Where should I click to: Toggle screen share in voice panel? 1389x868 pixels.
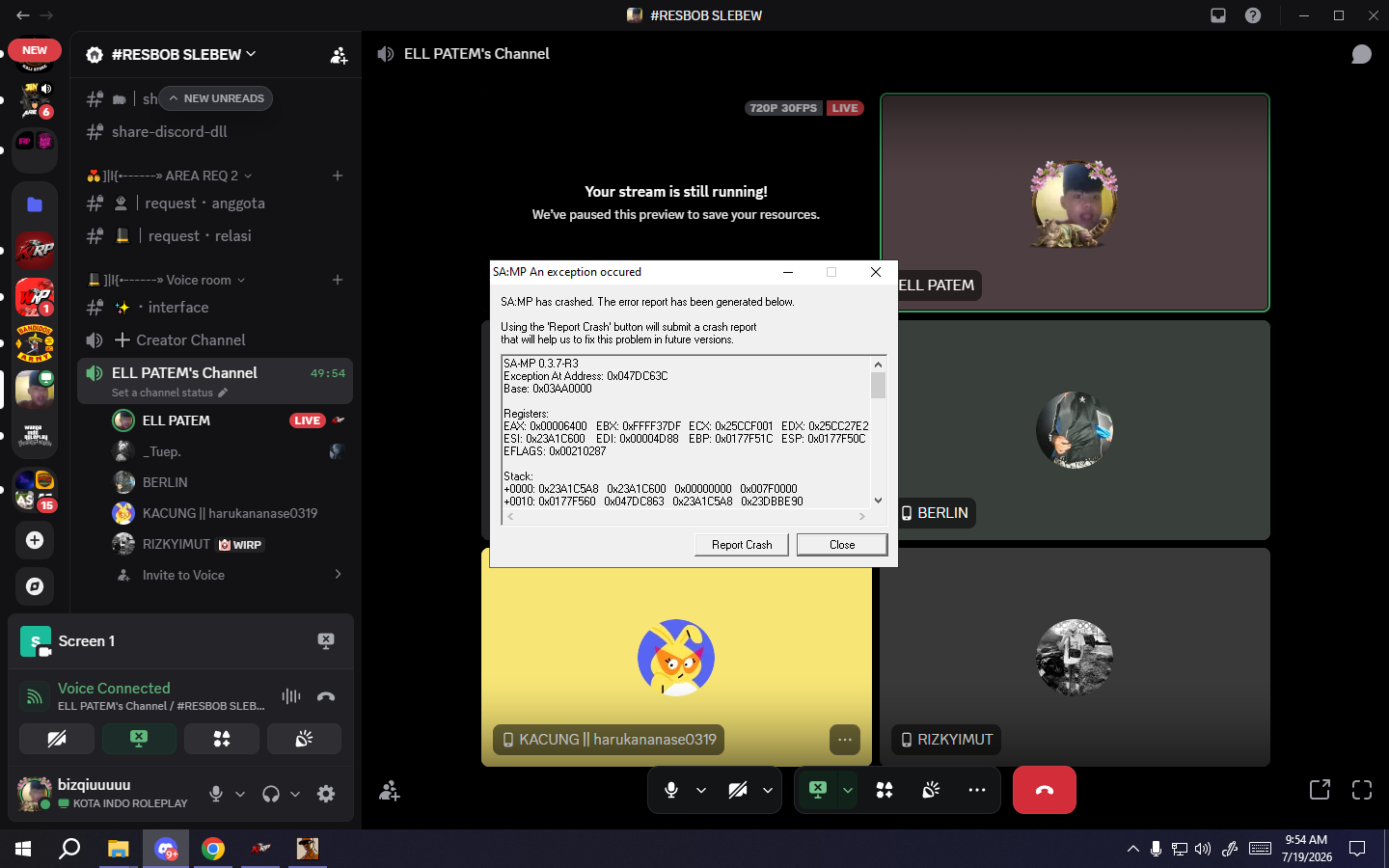click(139, 739)
